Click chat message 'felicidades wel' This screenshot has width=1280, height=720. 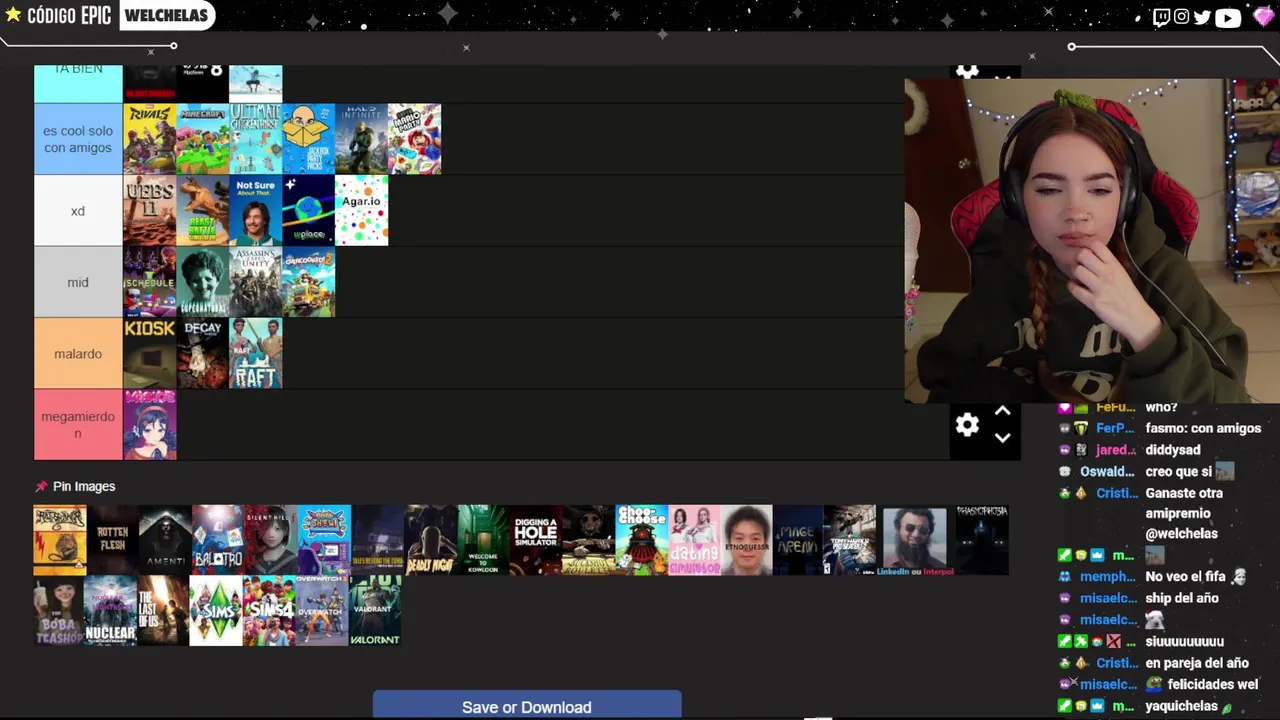point(1212,684)
